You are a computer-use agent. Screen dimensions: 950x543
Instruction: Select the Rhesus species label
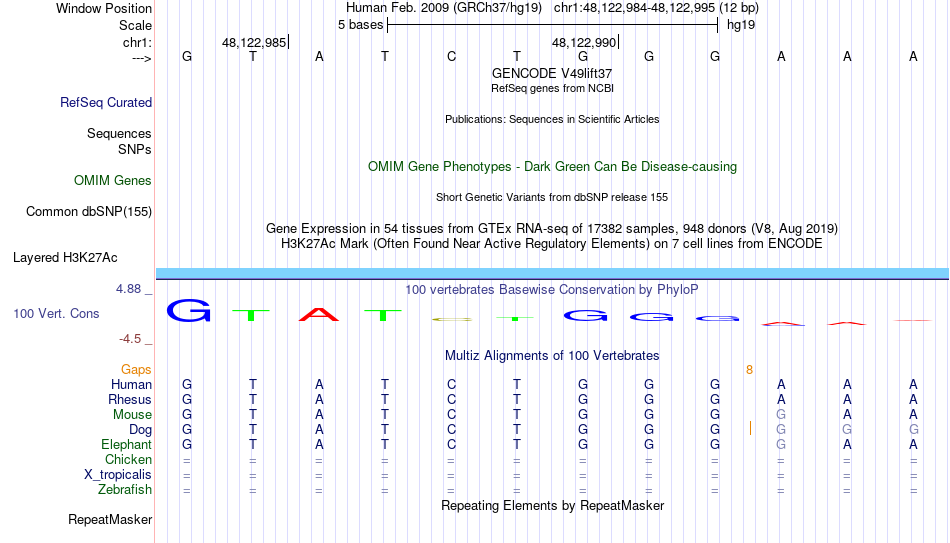coord(130,399)
